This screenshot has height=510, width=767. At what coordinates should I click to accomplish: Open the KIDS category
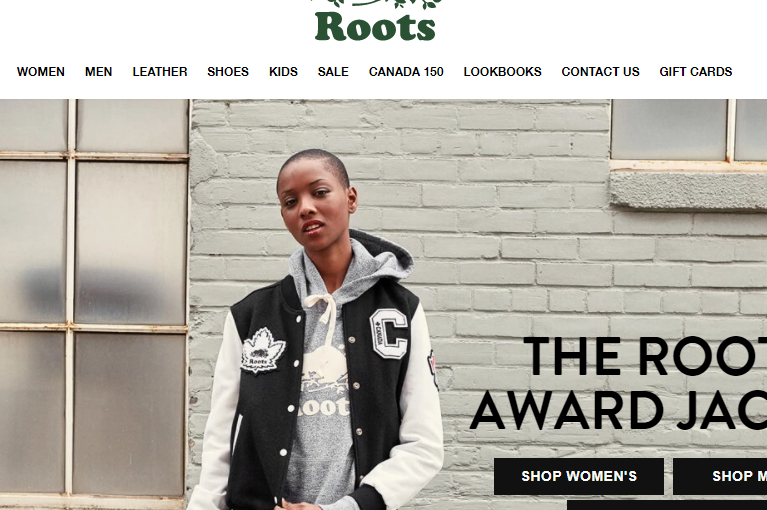point(283,72)
